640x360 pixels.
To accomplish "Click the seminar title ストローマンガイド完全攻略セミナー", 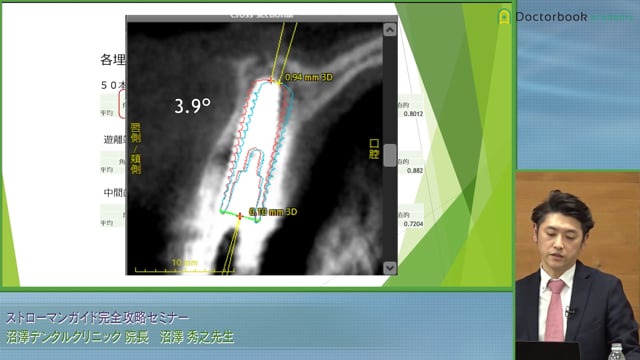I will point(97,318).
